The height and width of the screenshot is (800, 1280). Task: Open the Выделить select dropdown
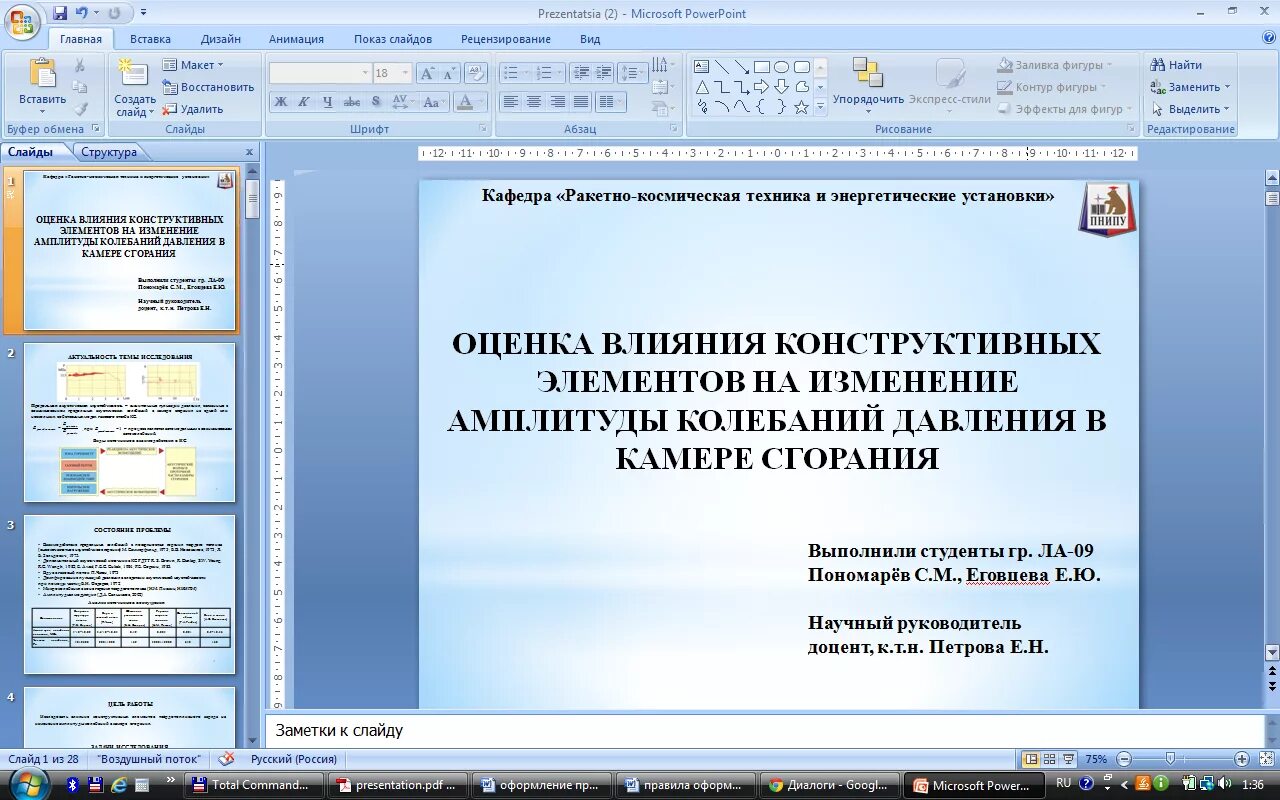pyautogui.click(x=1190, y=109)
